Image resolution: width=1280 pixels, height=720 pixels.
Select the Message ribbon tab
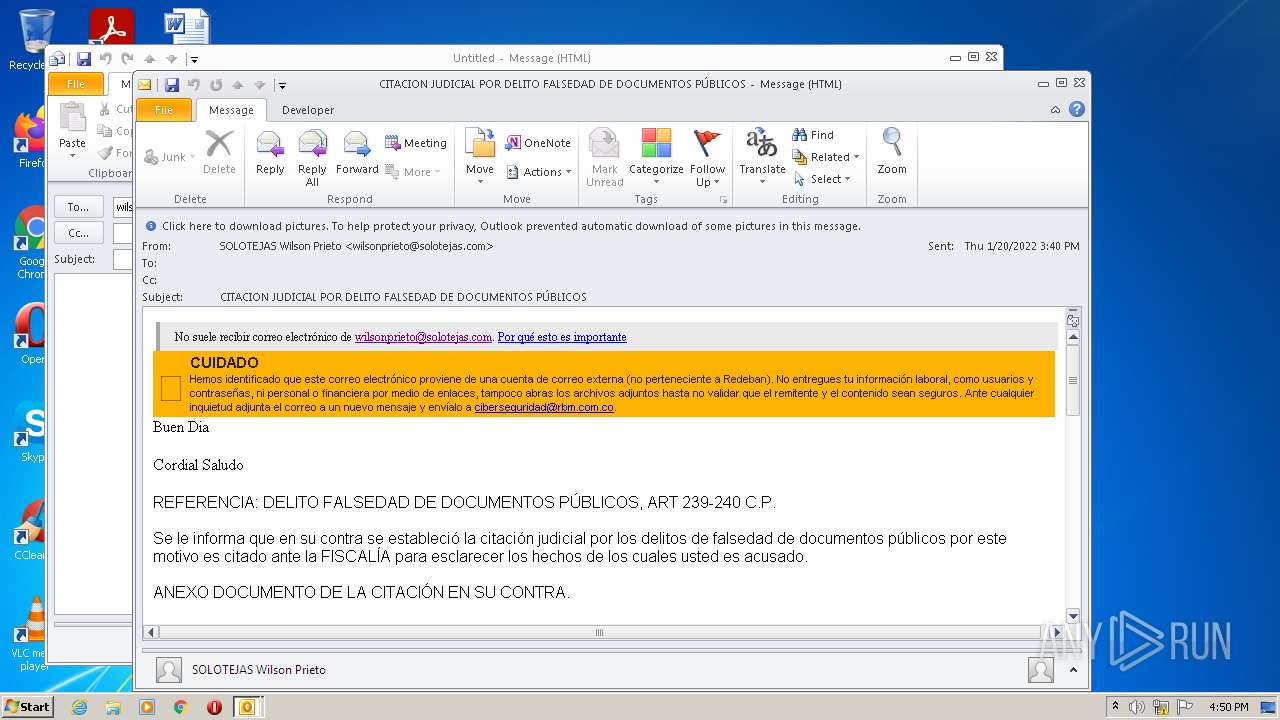pos(231,110)
